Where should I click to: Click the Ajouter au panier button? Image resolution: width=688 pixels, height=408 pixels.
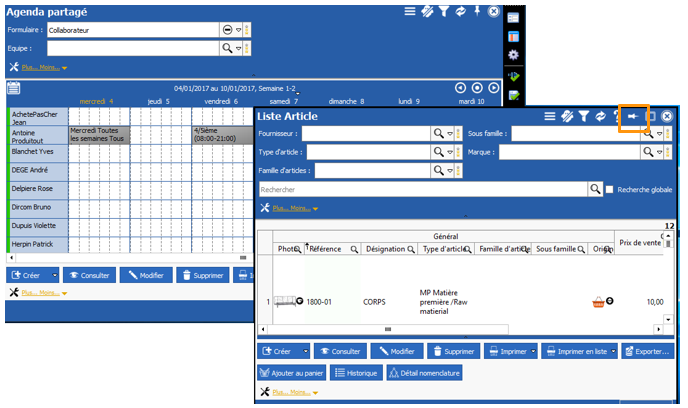(290, 372)
